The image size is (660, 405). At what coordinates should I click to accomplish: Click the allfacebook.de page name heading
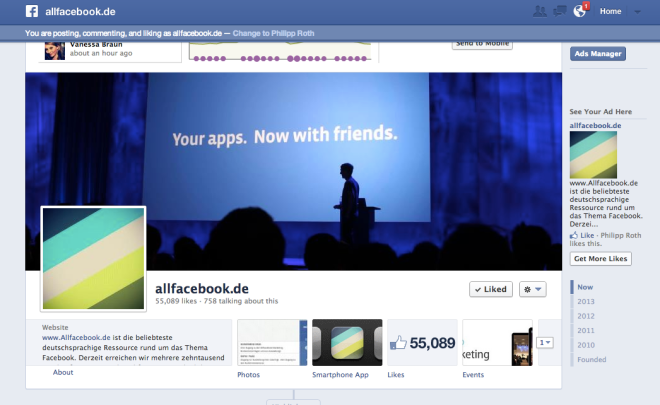[202, 288]
